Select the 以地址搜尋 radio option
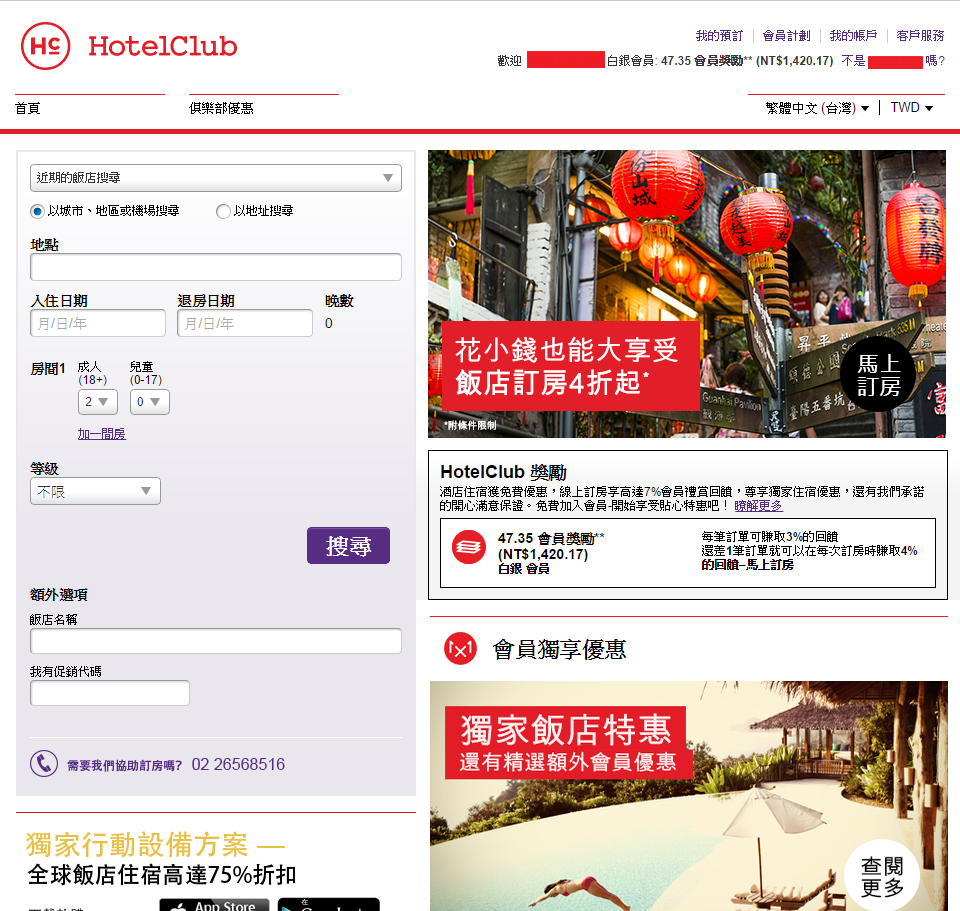 tap(223, 211)
